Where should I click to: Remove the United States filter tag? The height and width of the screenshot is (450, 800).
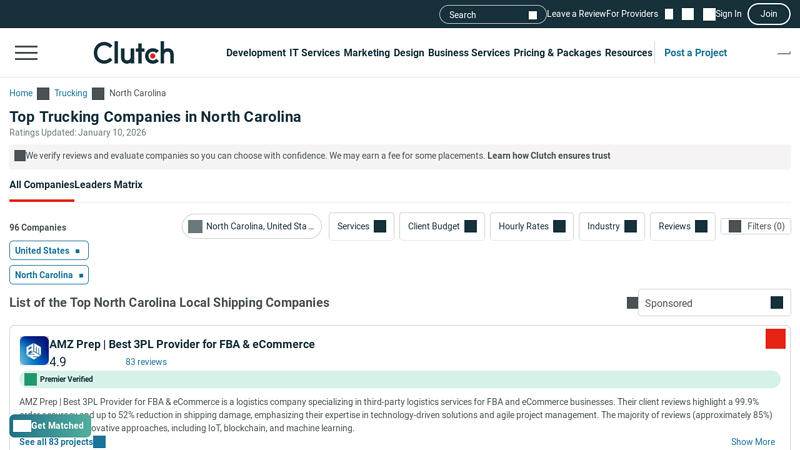point(78,251)
